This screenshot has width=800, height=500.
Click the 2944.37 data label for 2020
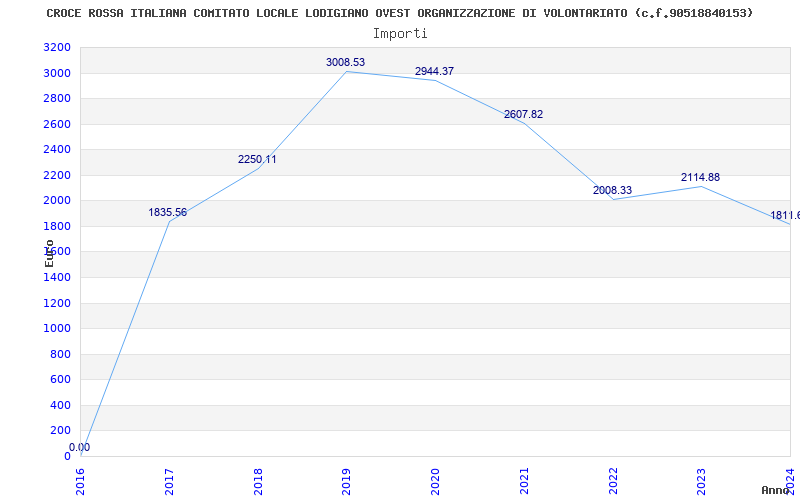(434, 71)
